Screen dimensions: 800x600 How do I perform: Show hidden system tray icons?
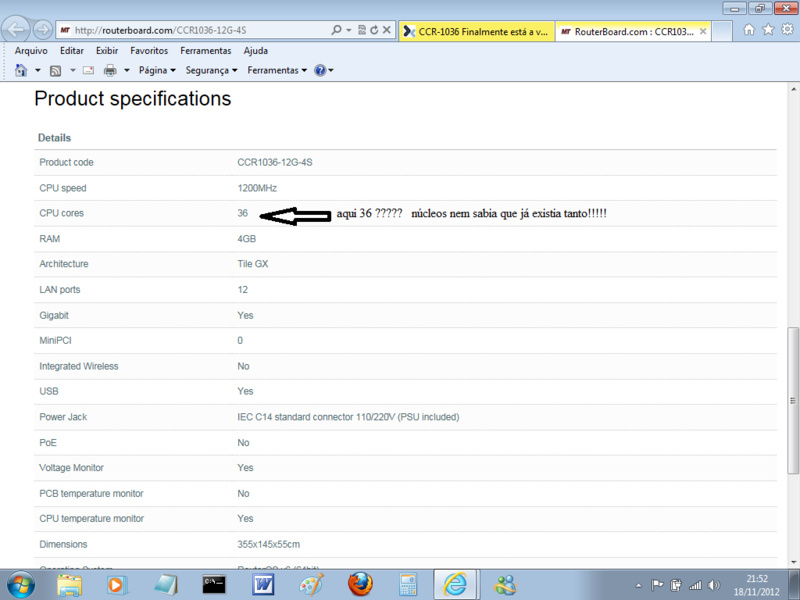638,586
